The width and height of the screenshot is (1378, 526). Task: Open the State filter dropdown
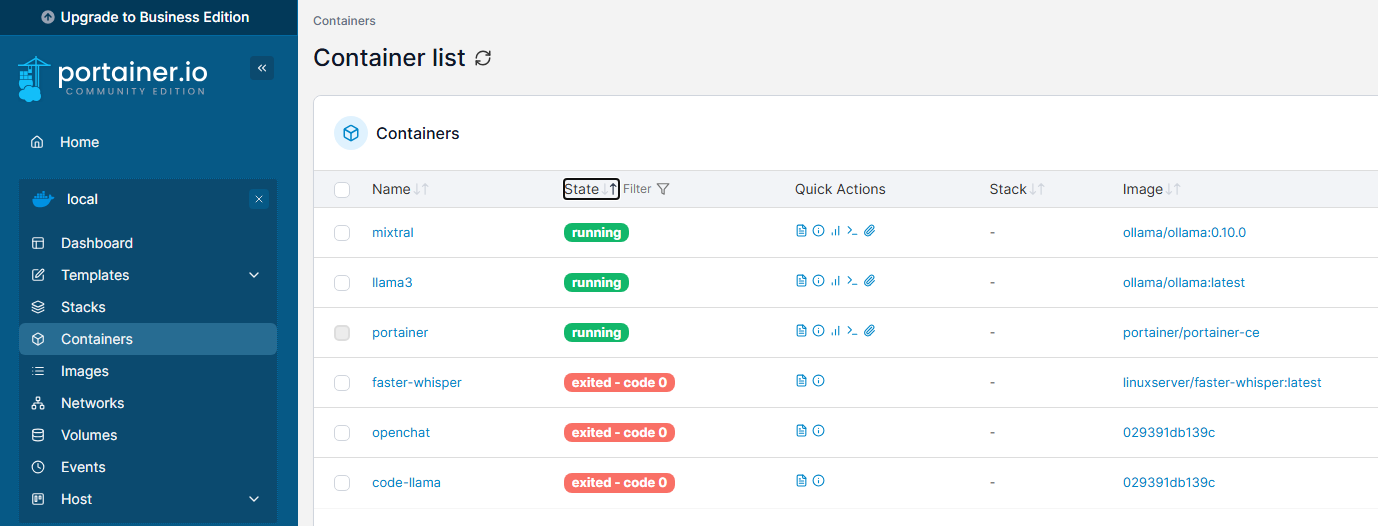point(646,189)
